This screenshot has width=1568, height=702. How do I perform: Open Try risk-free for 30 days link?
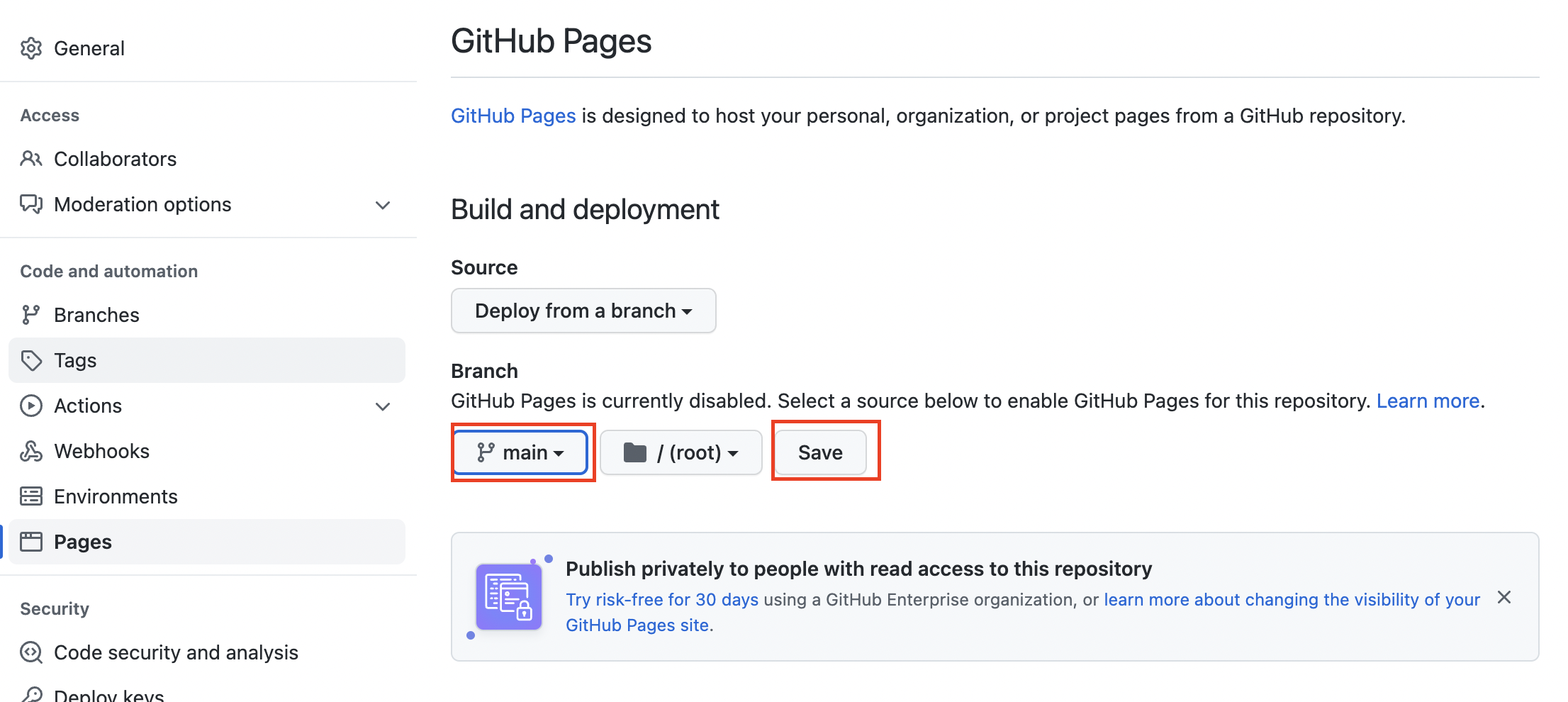coord(662,600)
